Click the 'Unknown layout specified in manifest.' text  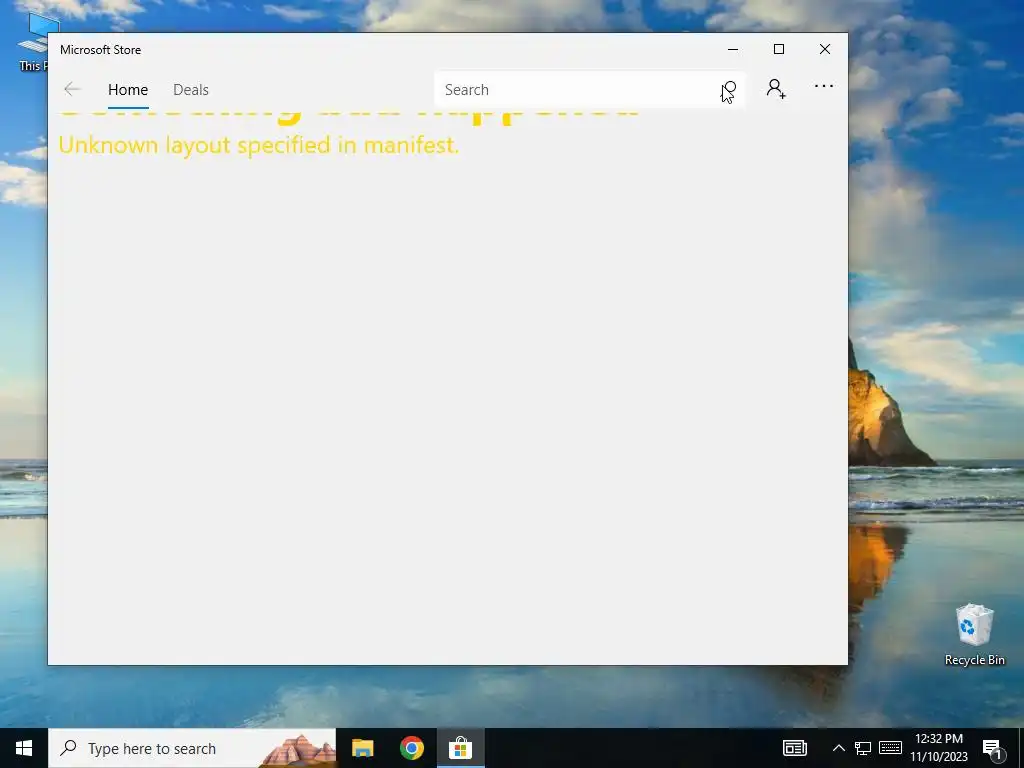259,145
